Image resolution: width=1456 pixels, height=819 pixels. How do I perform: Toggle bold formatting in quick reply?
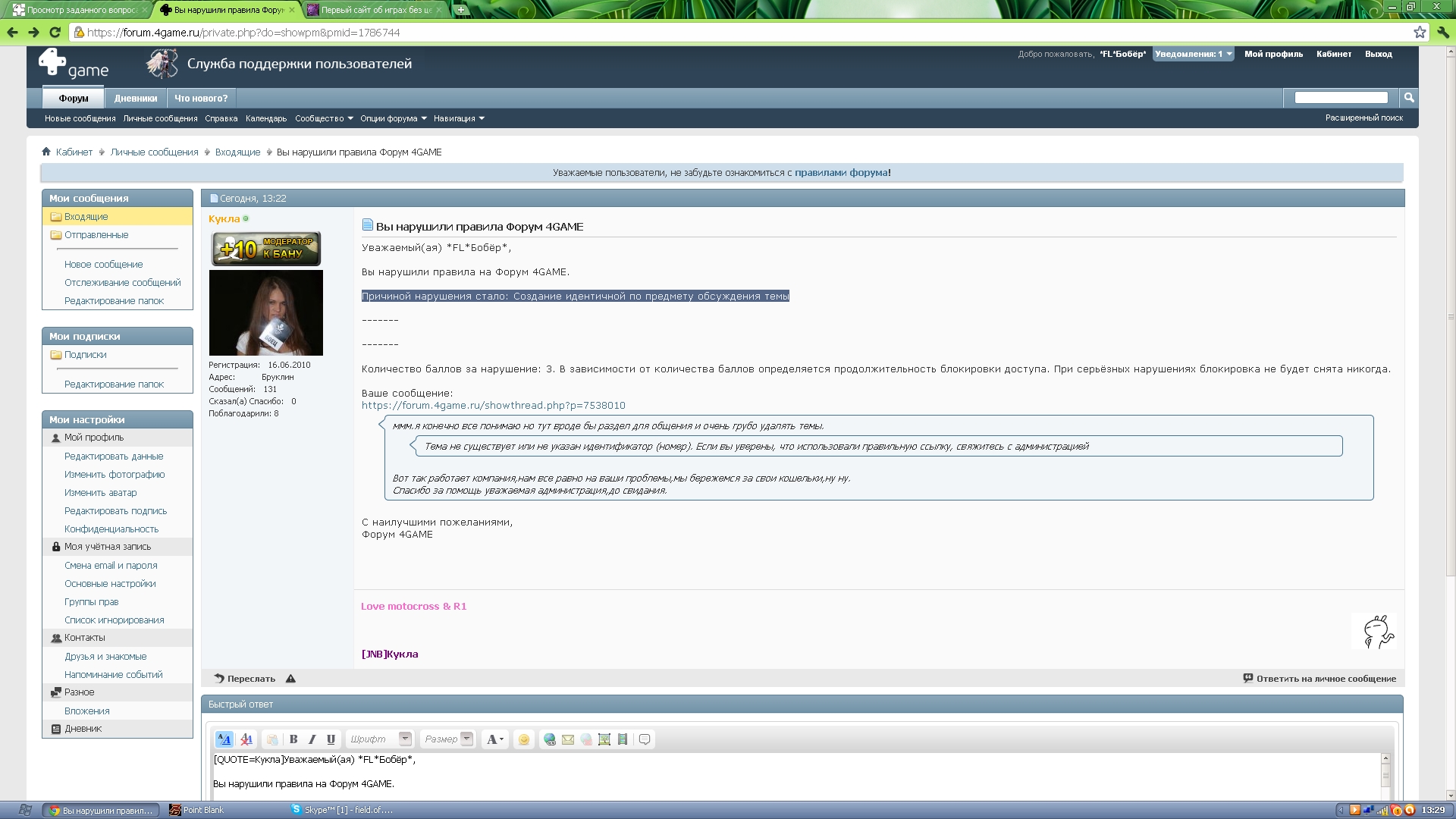(293, 739)
